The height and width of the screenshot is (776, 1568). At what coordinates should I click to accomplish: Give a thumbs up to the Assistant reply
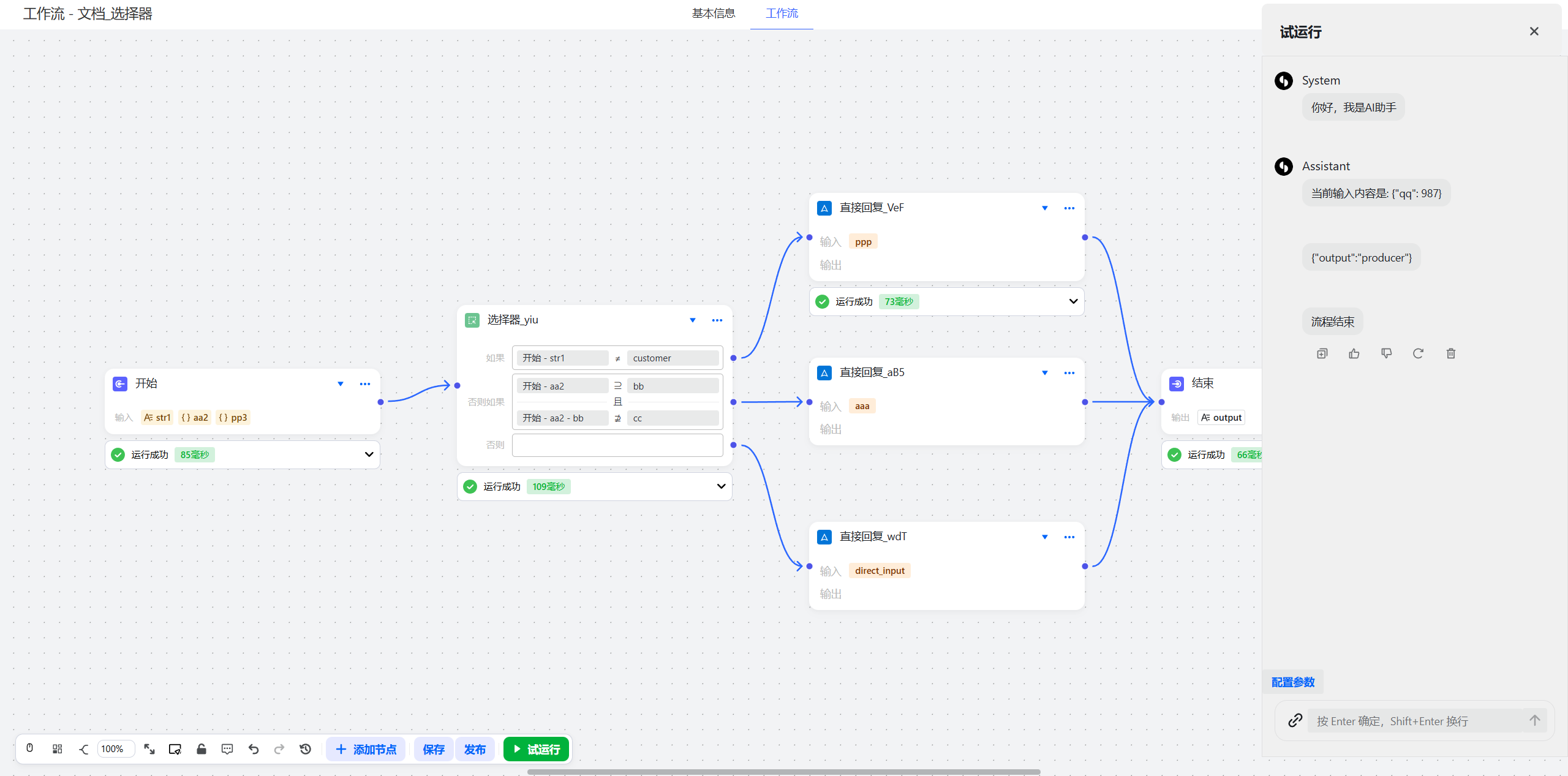(x=1354, y=353)
